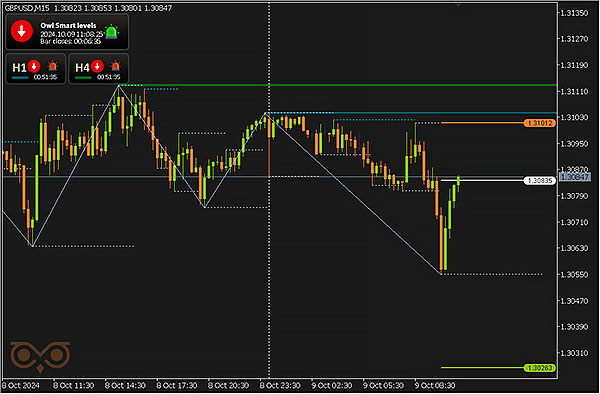Click the Bar closes countdown text
Image resolution: width=600 pixels, height=394 pixels.
(70, 41)
